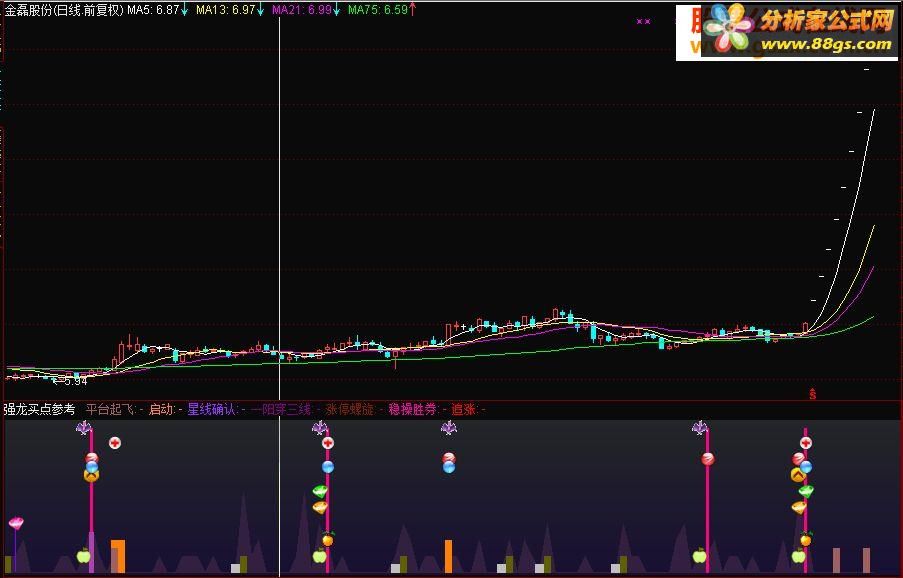
Task: Click the 5.94 low price label
Action: pos(75,381)
